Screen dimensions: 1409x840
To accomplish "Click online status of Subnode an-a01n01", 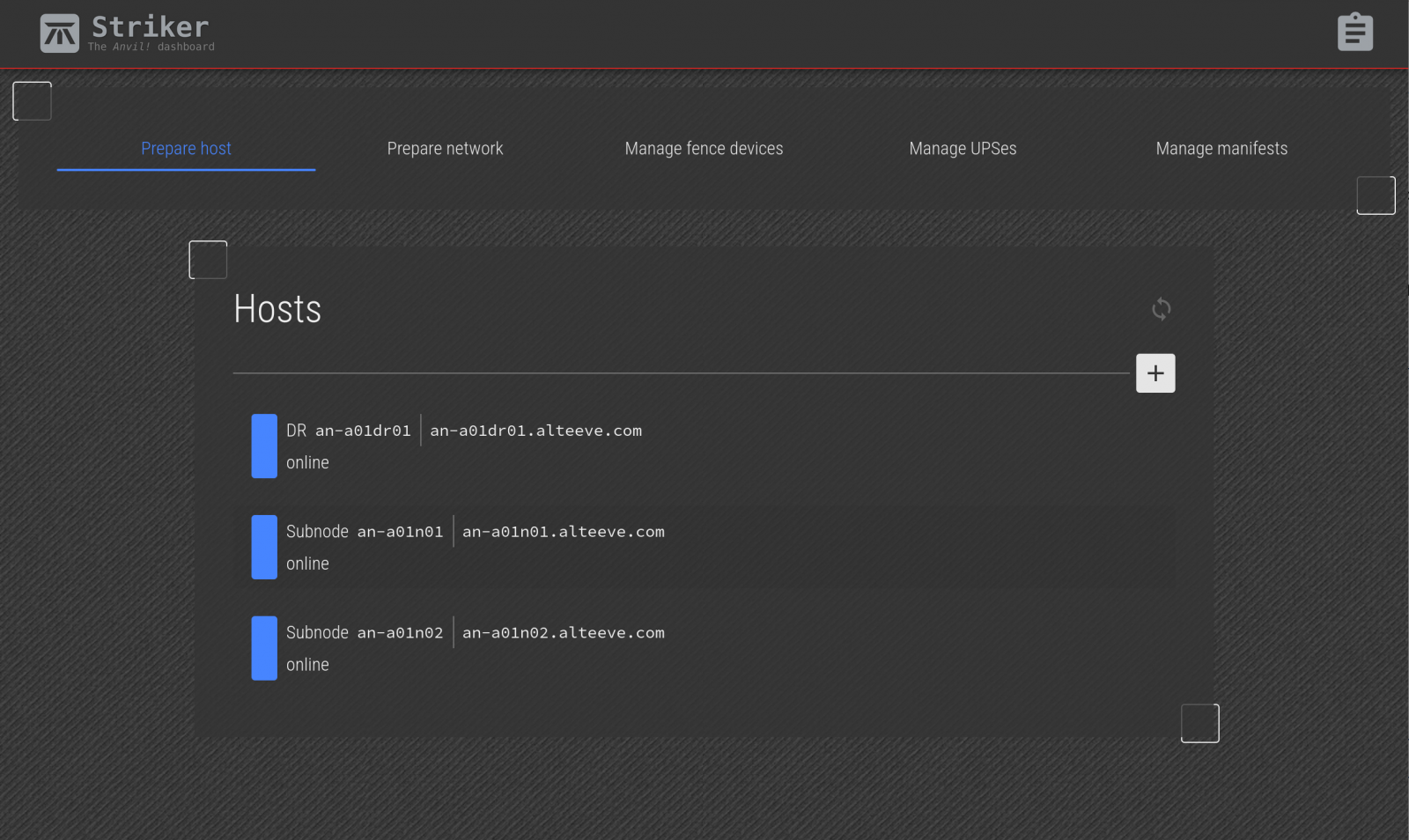I will (x=307, y=564).
